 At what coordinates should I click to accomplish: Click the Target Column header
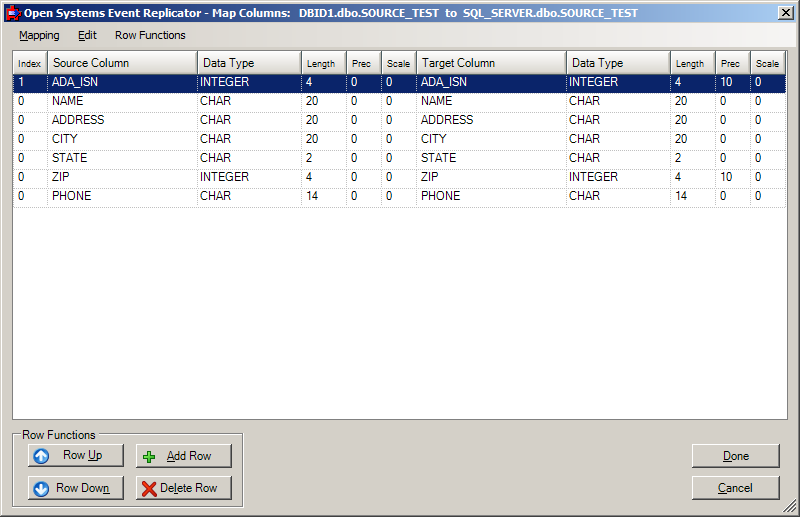tap(490, 63)
